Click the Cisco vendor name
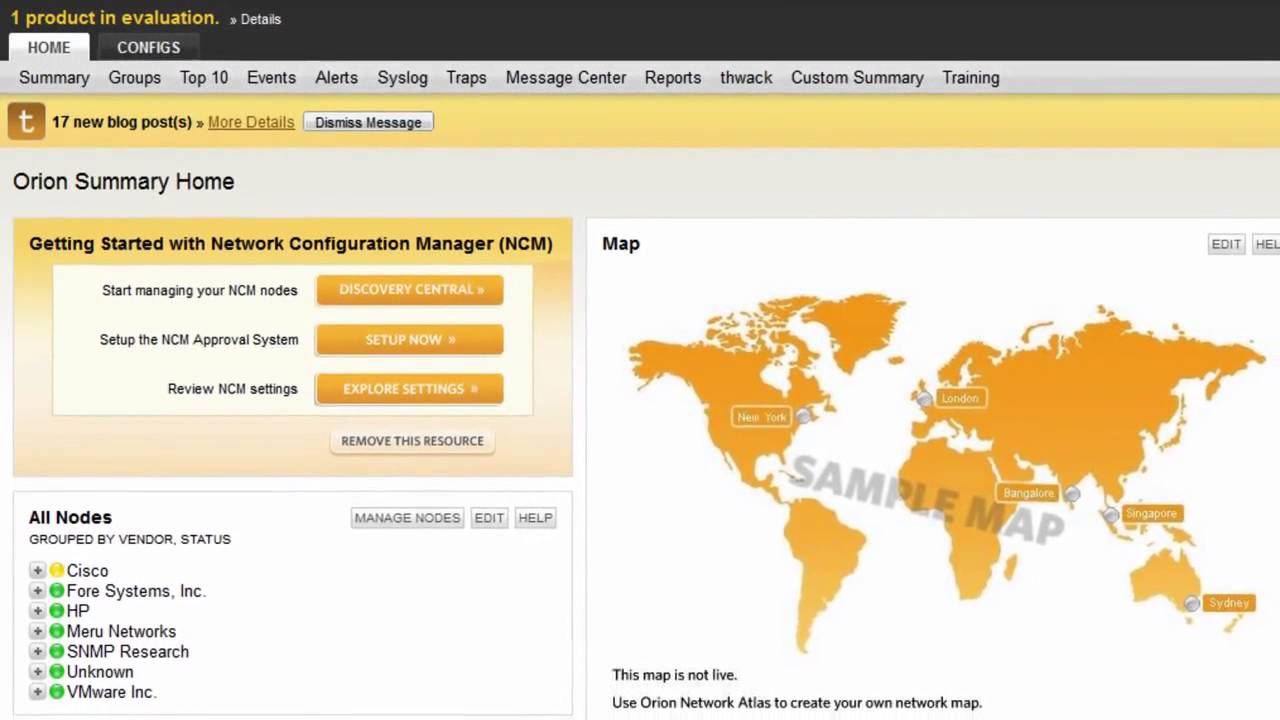 point(88,571)
